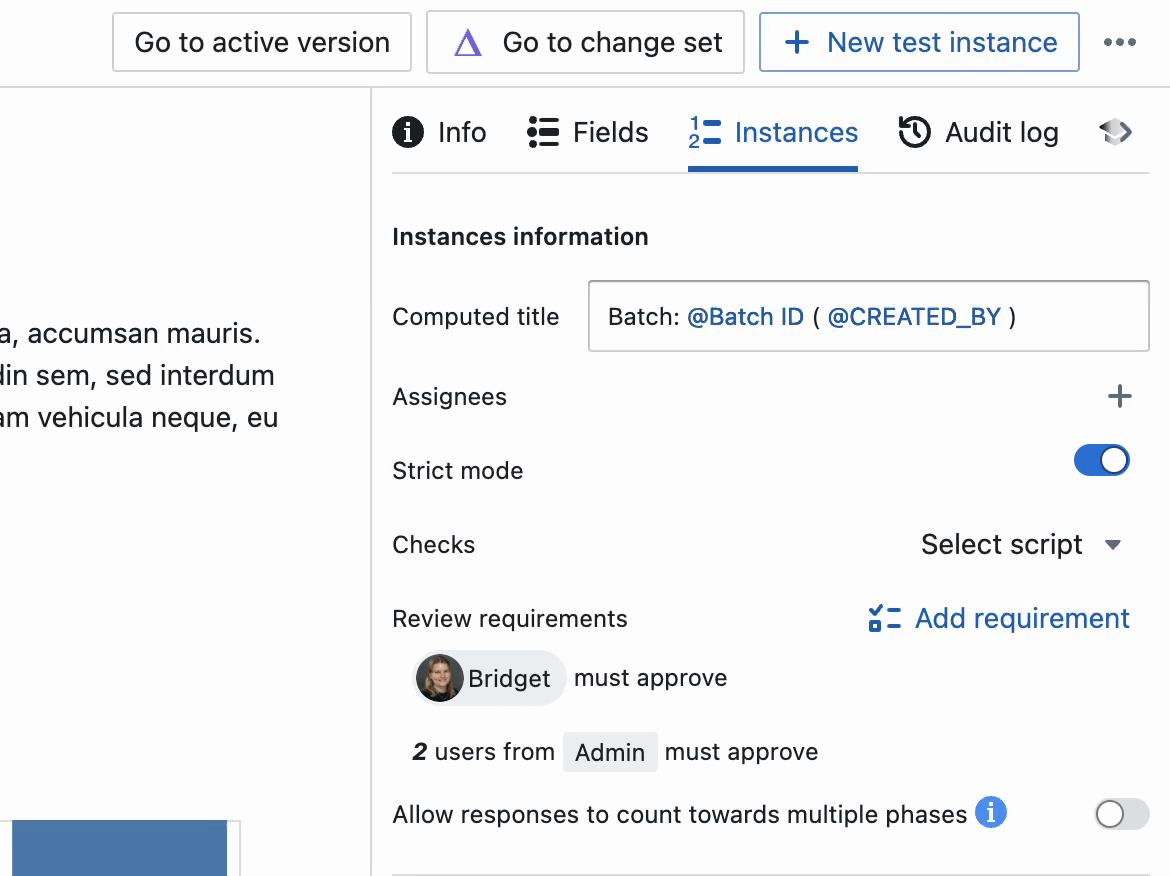The image size is (1170, 876).
Task: Click the Audit log history clock icon
Action: pos(915,132)
